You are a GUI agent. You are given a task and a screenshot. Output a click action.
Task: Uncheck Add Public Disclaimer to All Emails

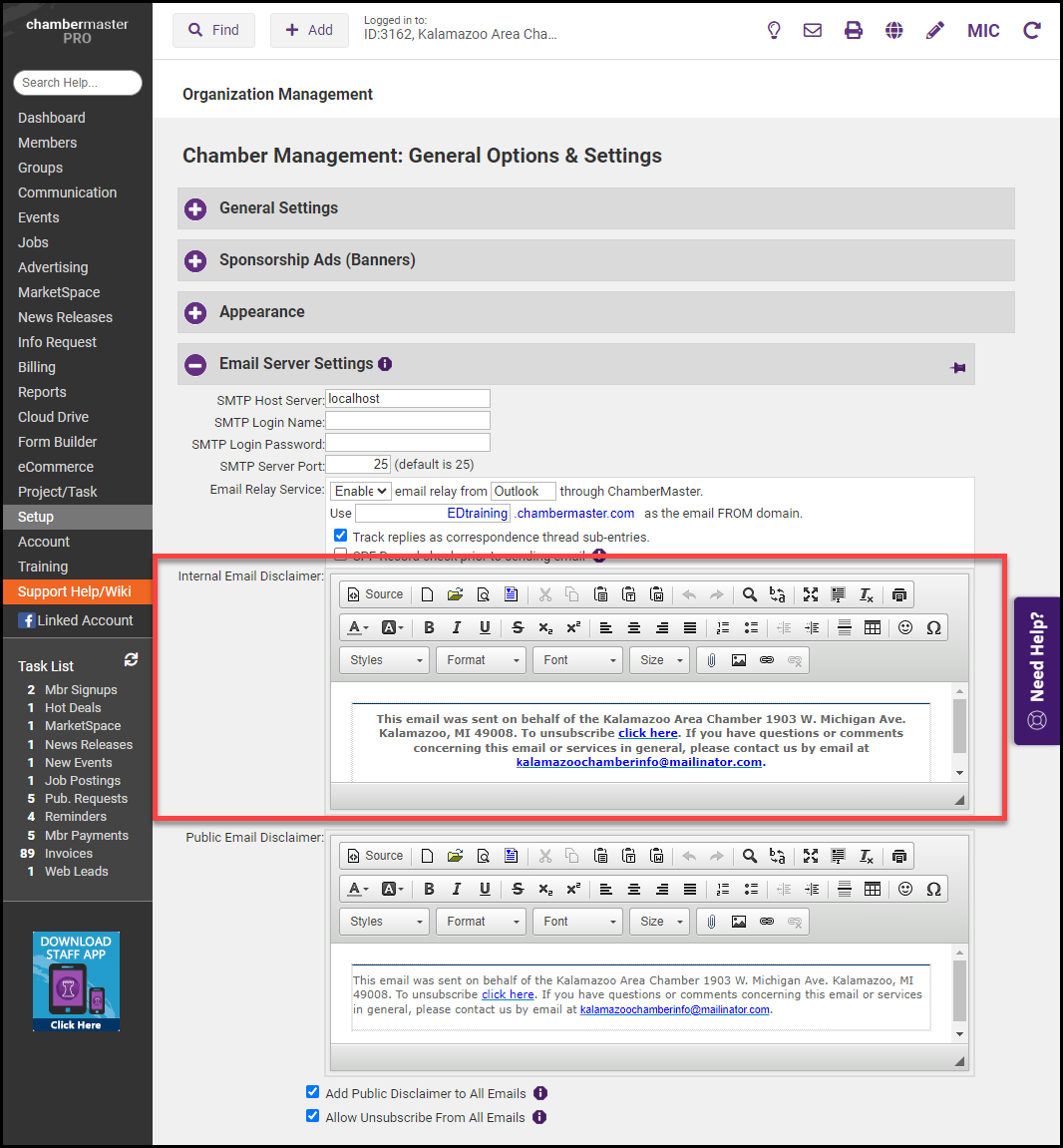(312, 1091)
